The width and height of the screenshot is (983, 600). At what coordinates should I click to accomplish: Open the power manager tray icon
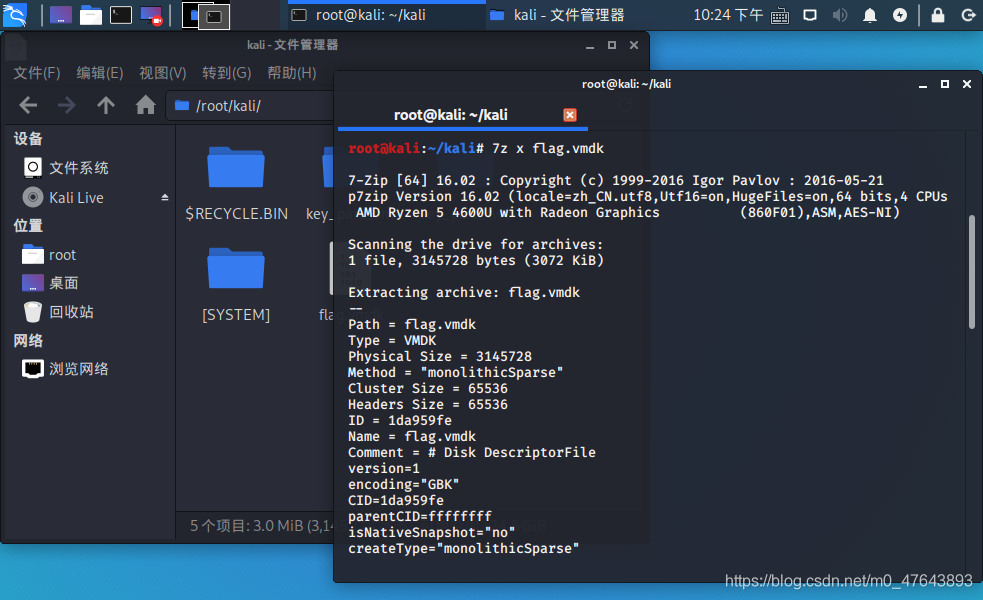900,15
